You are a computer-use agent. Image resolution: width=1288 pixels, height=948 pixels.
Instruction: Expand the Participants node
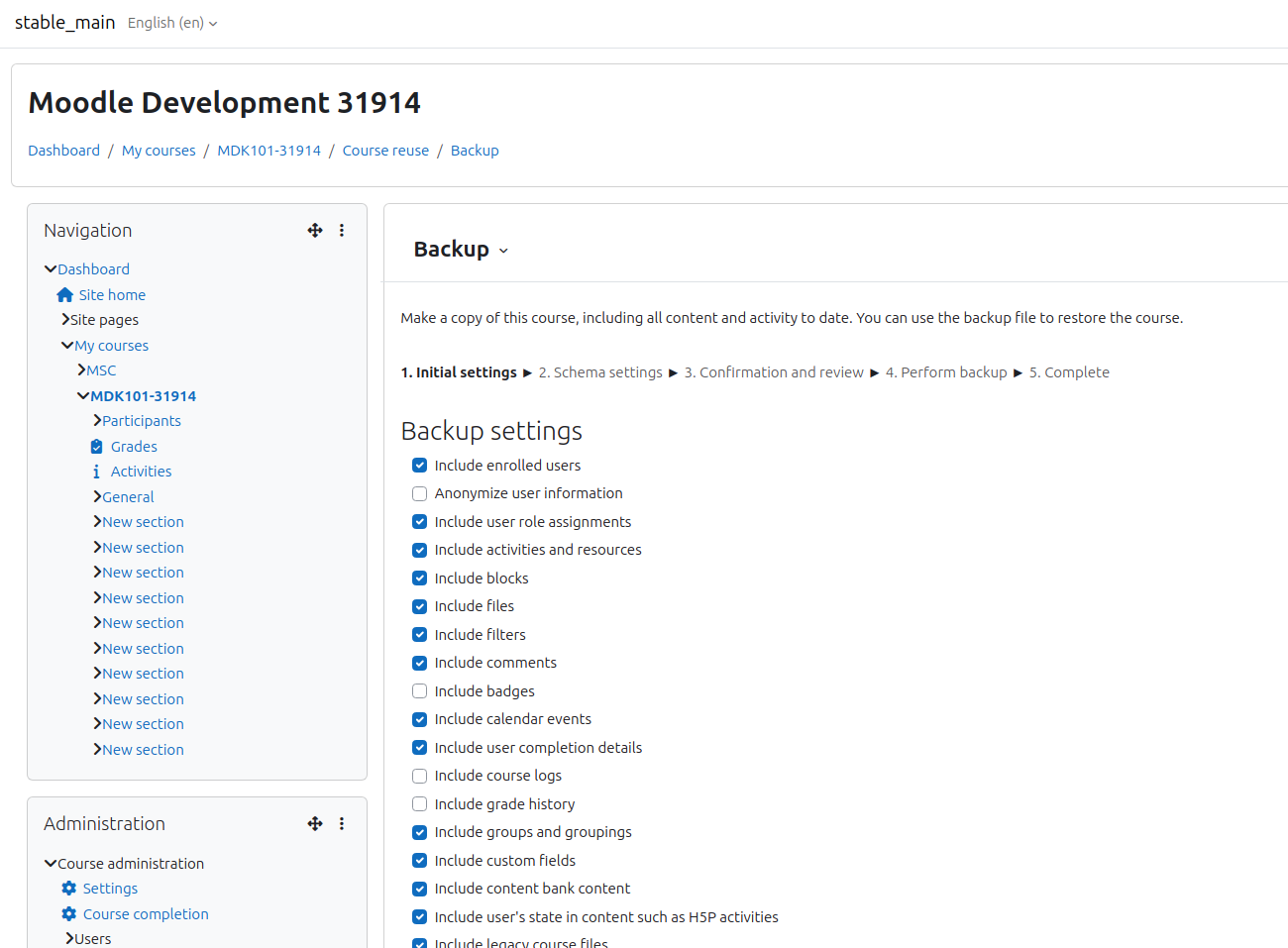coord(97,421)
